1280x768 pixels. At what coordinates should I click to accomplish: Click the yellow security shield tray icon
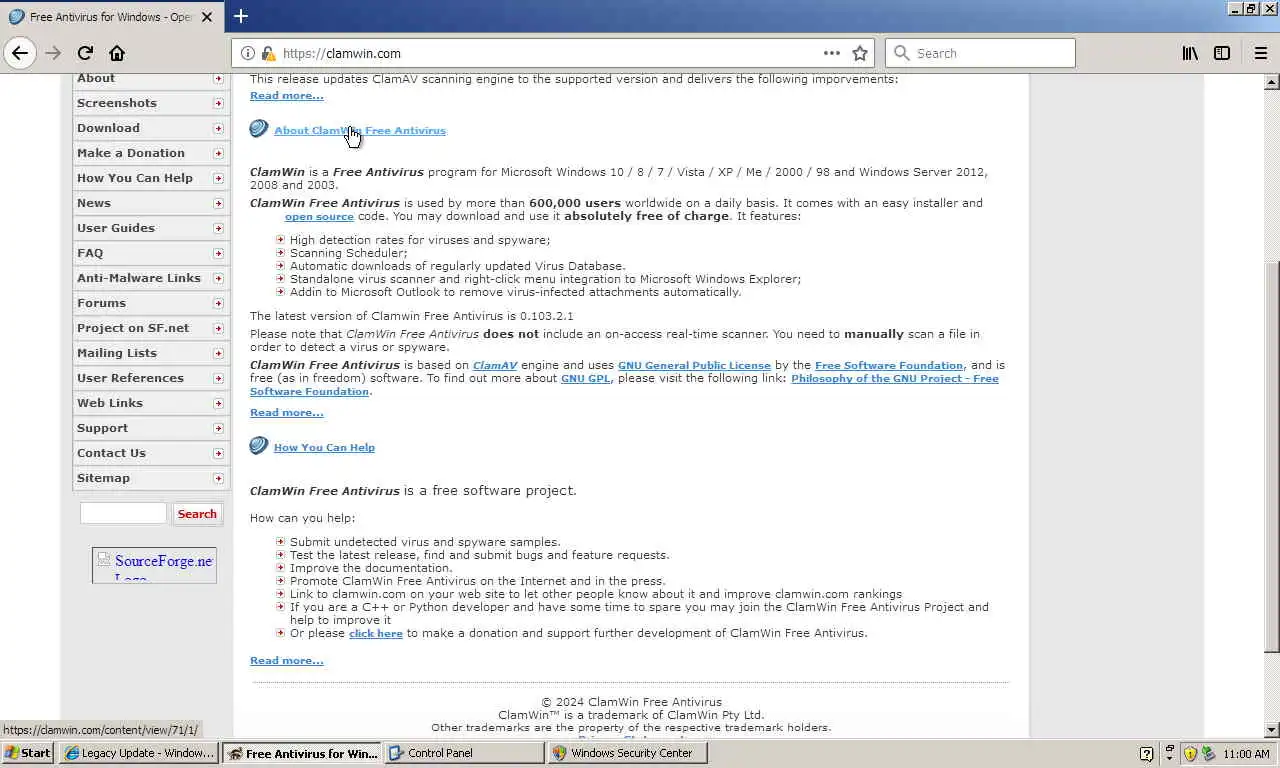point(1190,754)
